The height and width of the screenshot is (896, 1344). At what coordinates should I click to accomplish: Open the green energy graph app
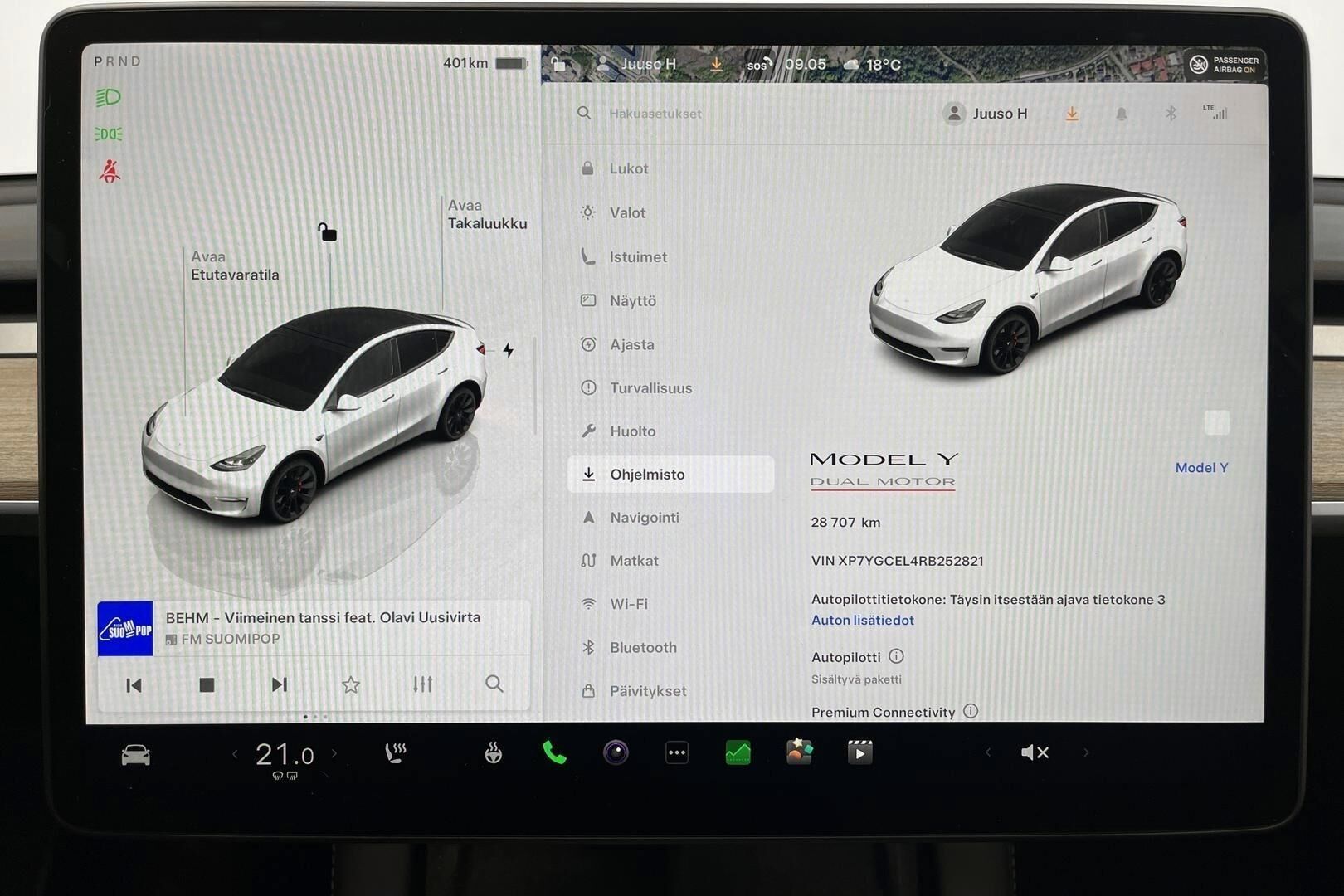pyautogui.click(x=738, y=752)
